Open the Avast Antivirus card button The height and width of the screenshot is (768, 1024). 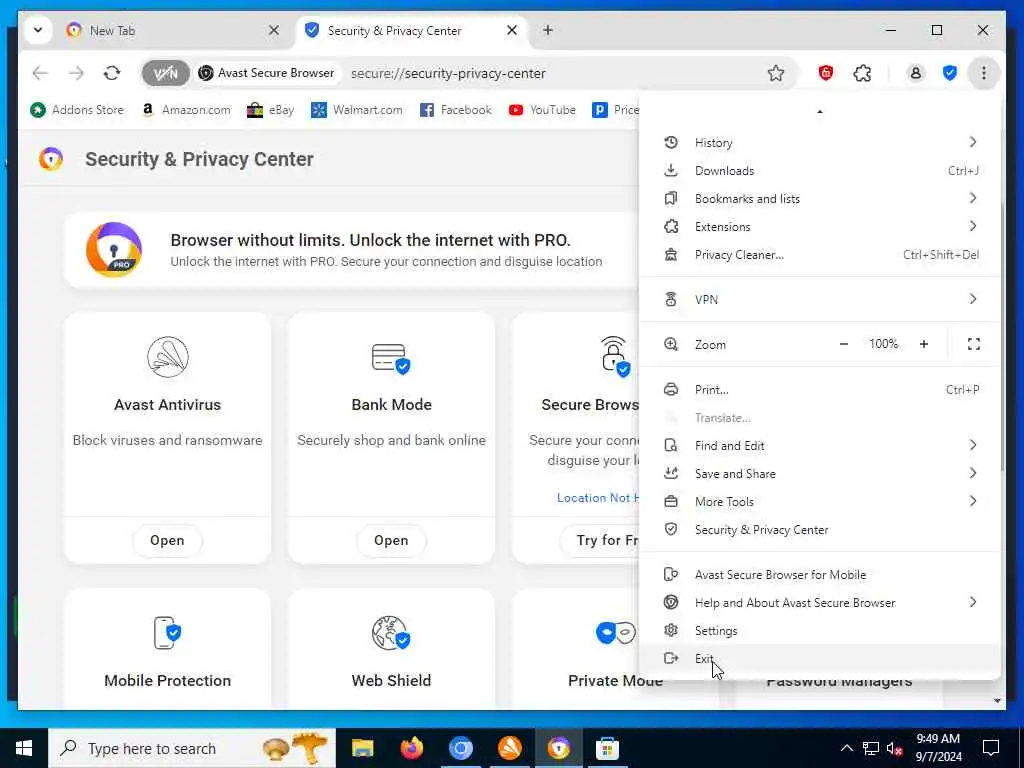pyautogui.click(x=167, y=541)
